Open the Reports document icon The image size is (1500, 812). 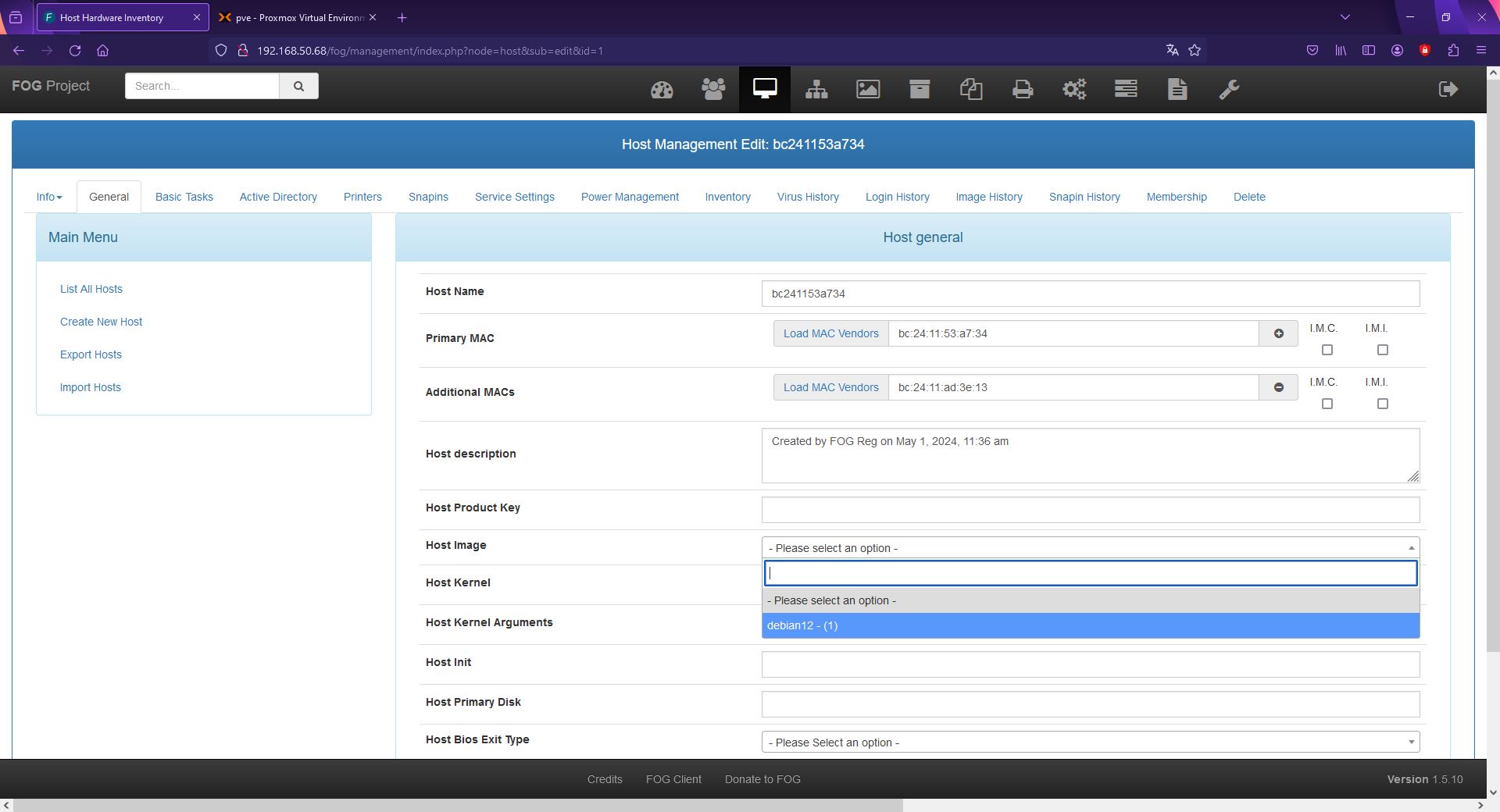(x=1177, y=89)
